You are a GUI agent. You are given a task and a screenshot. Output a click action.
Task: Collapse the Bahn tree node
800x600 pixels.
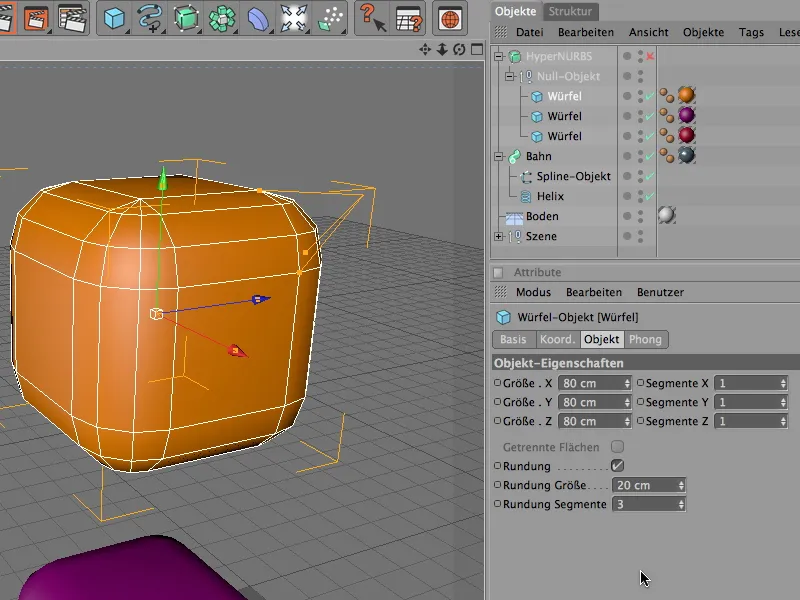[x=498, y=156]
